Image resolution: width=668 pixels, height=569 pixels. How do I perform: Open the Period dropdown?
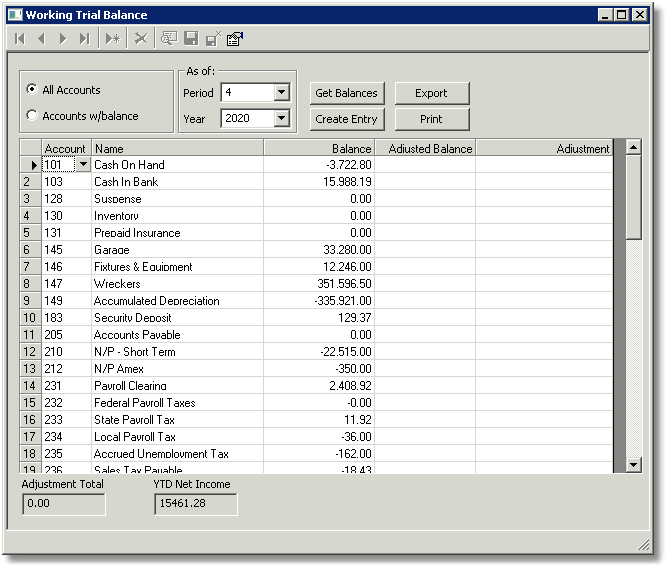[282, 92]
